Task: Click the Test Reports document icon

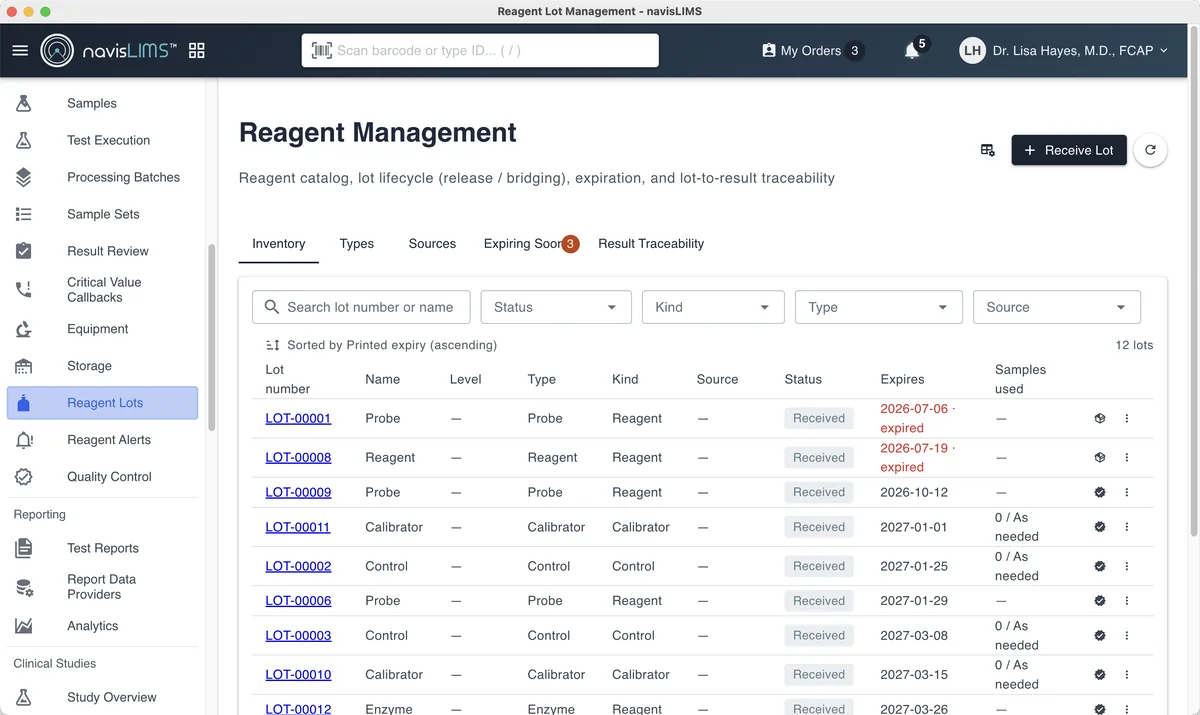Action: [24, 548]
